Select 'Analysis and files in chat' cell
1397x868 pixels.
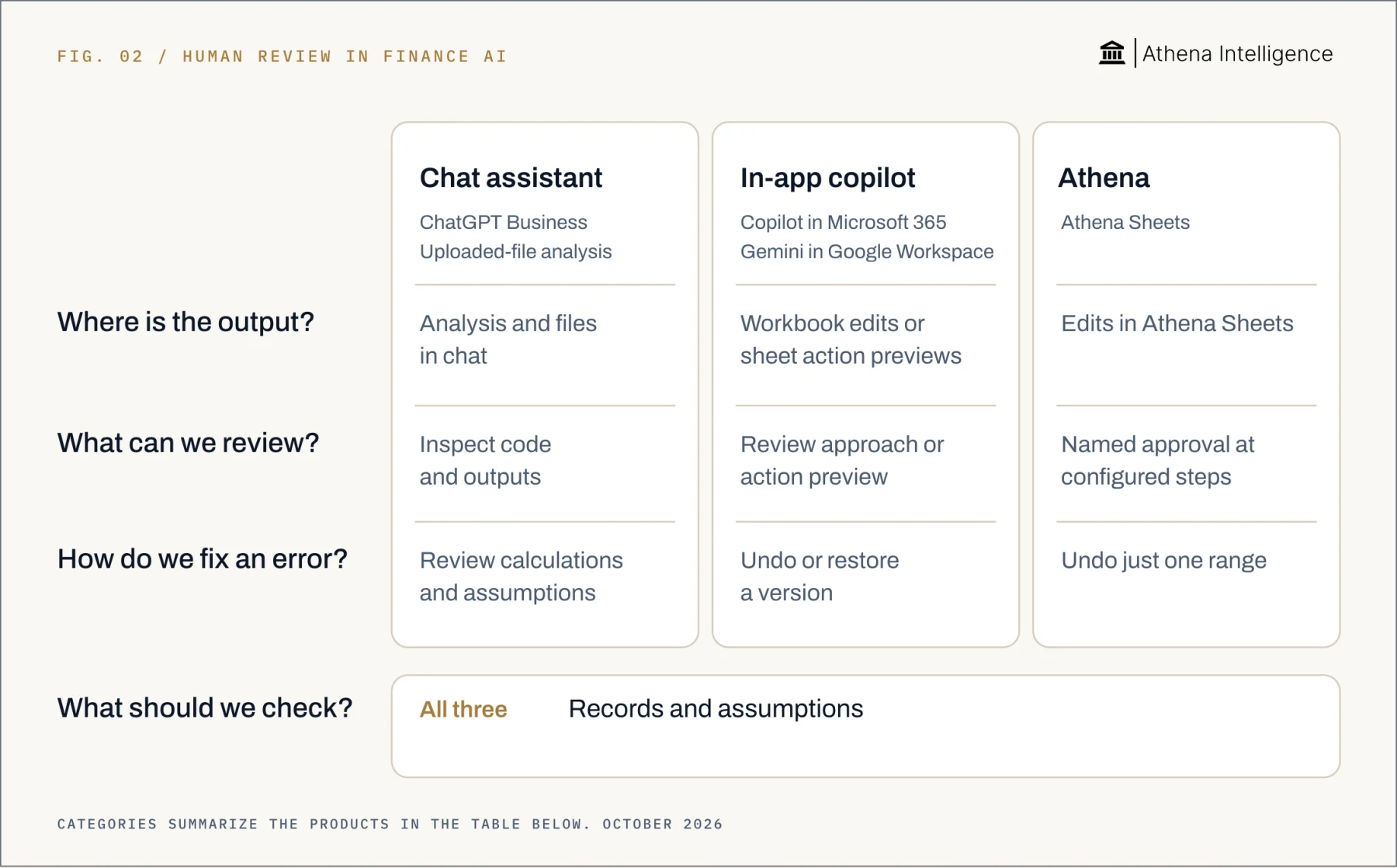click(x=508, y=339)
